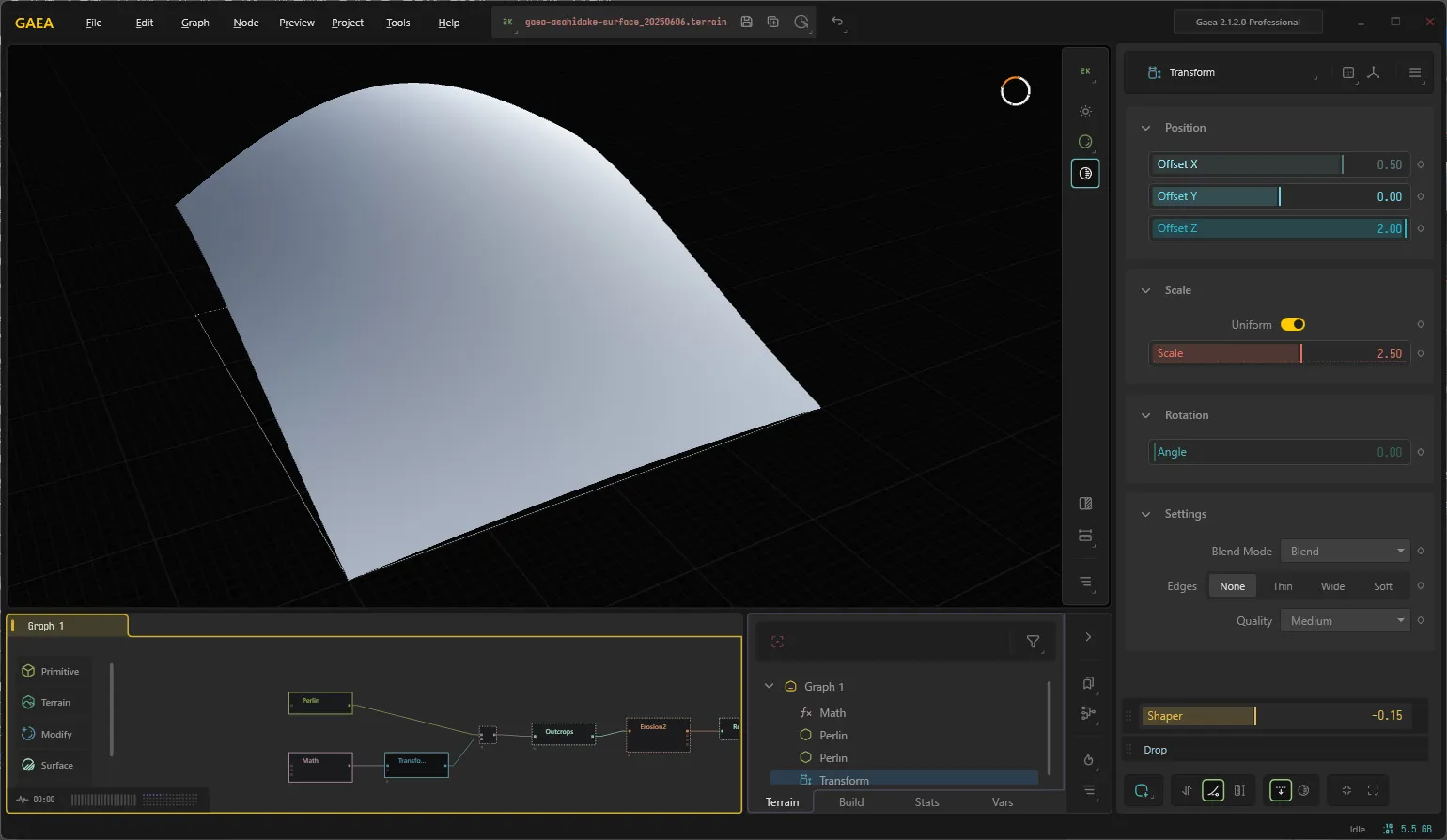Viewport: 1447px width, 840px height.
Task: Toggle the Uniform scale switch
Action: click(x=1293, y=324)
